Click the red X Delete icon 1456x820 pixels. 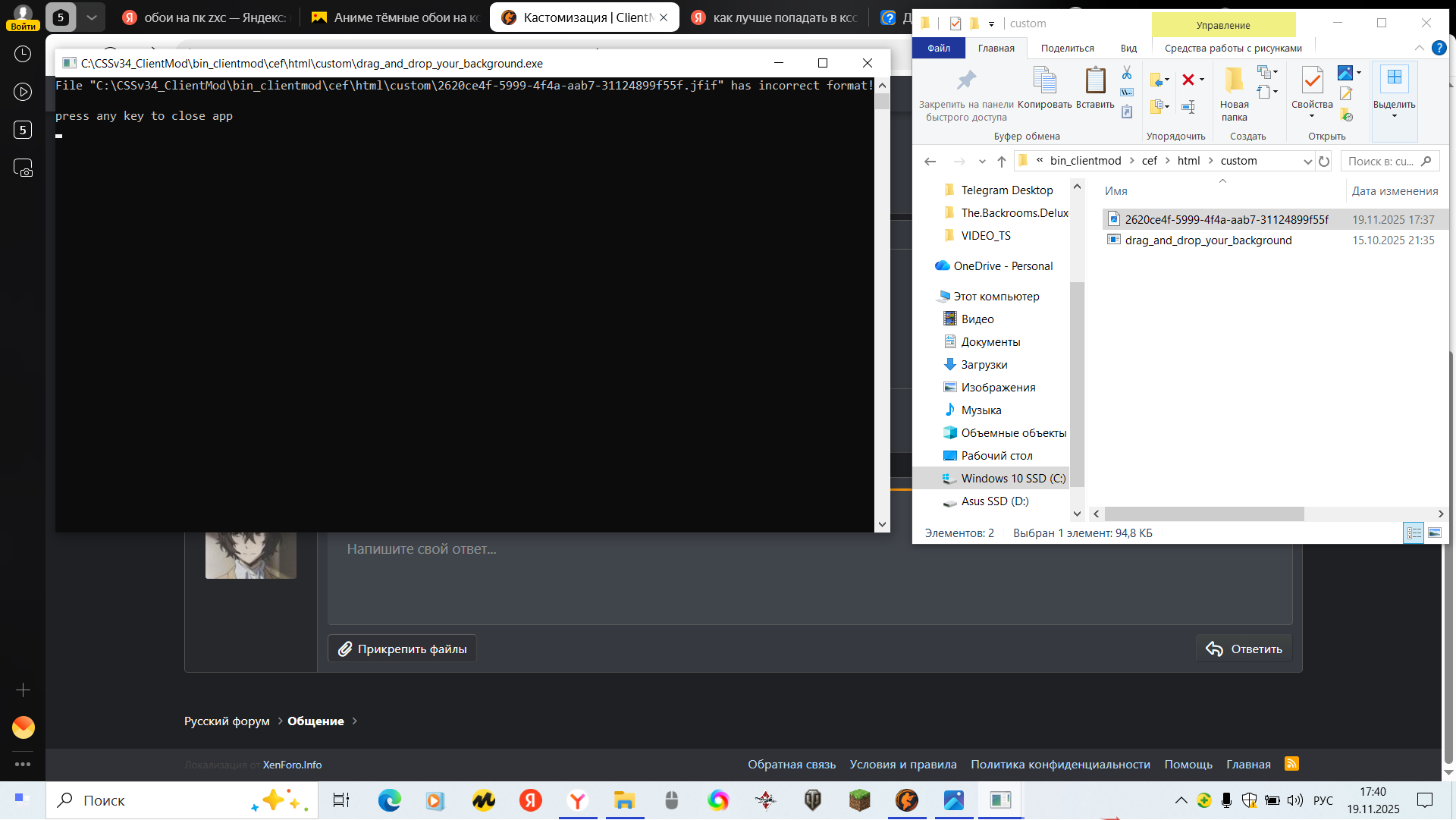[1188, 80]
